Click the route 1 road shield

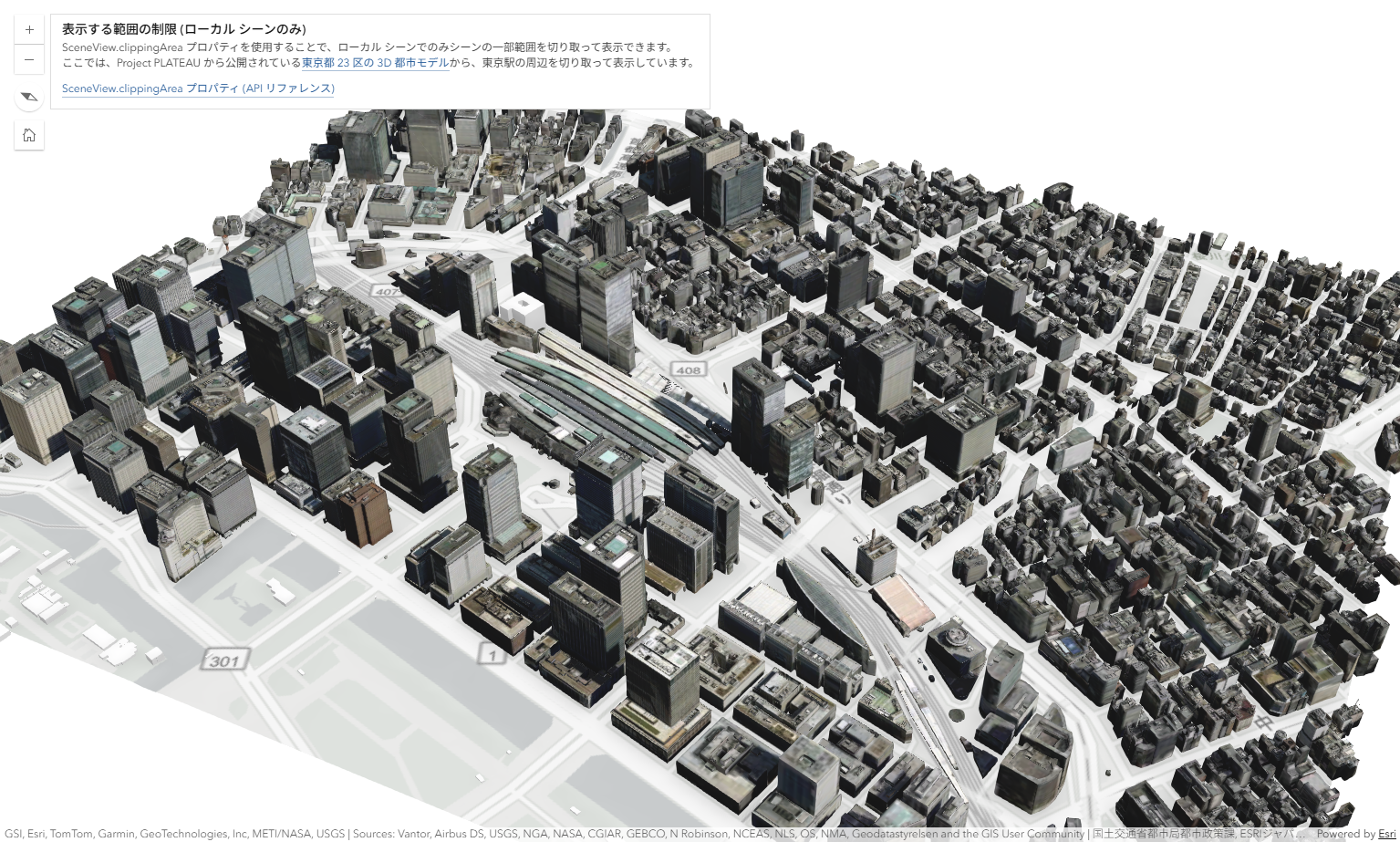tap(493, 655)
